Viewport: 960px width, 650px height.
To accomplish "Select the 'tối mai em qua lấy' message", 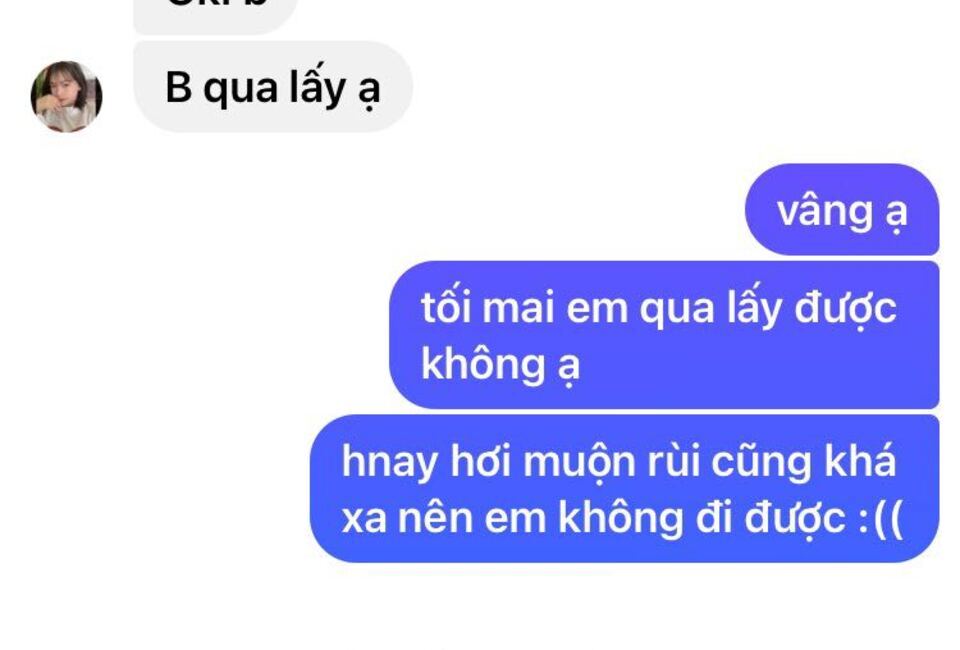I will (x=664, y=335).
